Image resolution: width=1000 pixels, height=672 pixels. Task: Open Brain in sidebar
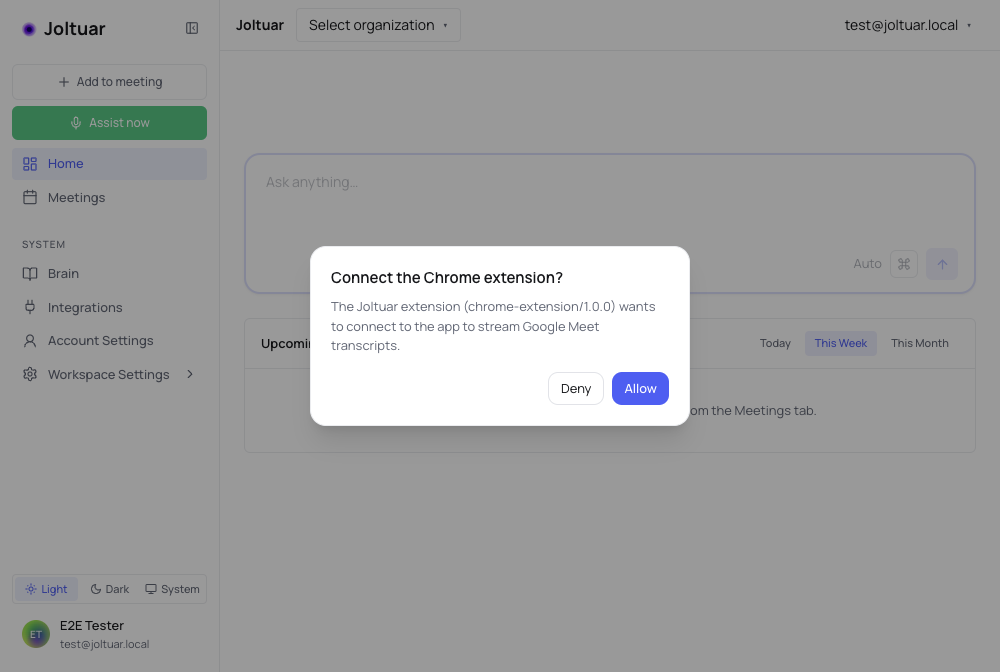point(110,274)
